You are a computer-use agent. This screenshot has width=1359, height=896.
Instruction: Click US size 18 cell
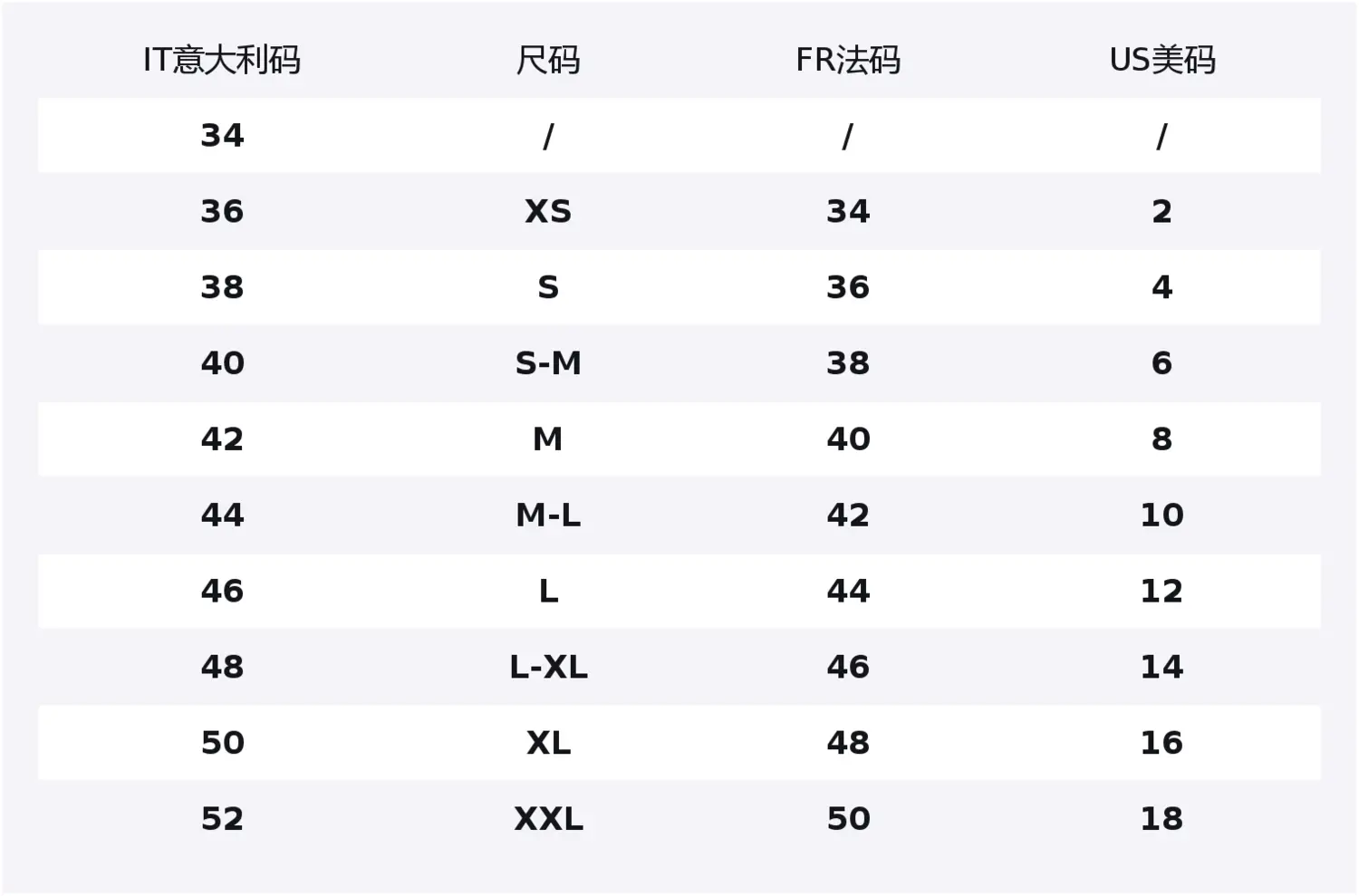tap(1161, 819)
